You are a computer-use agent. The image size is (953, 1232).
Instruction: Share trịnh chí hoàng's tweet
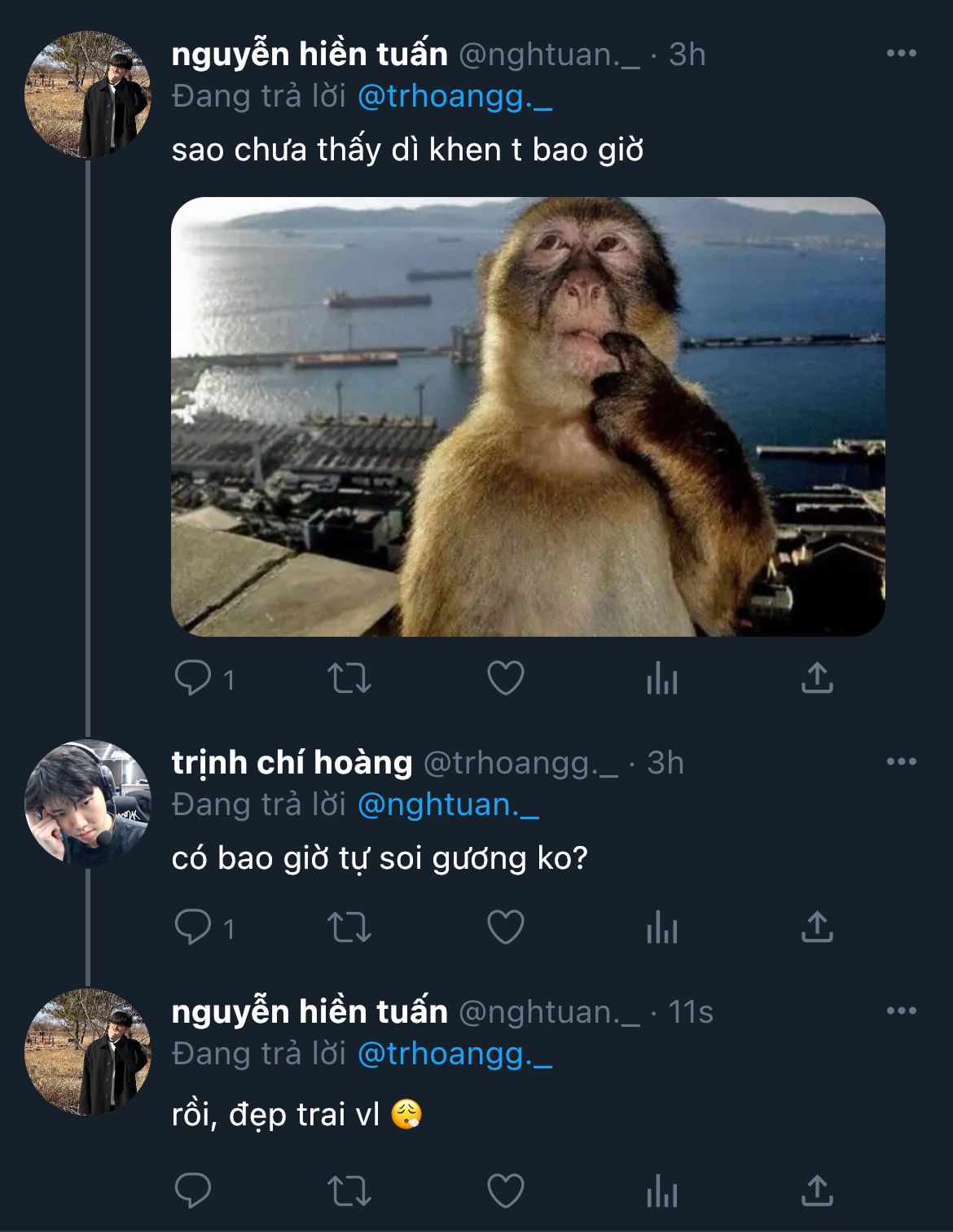pos(817,927)
